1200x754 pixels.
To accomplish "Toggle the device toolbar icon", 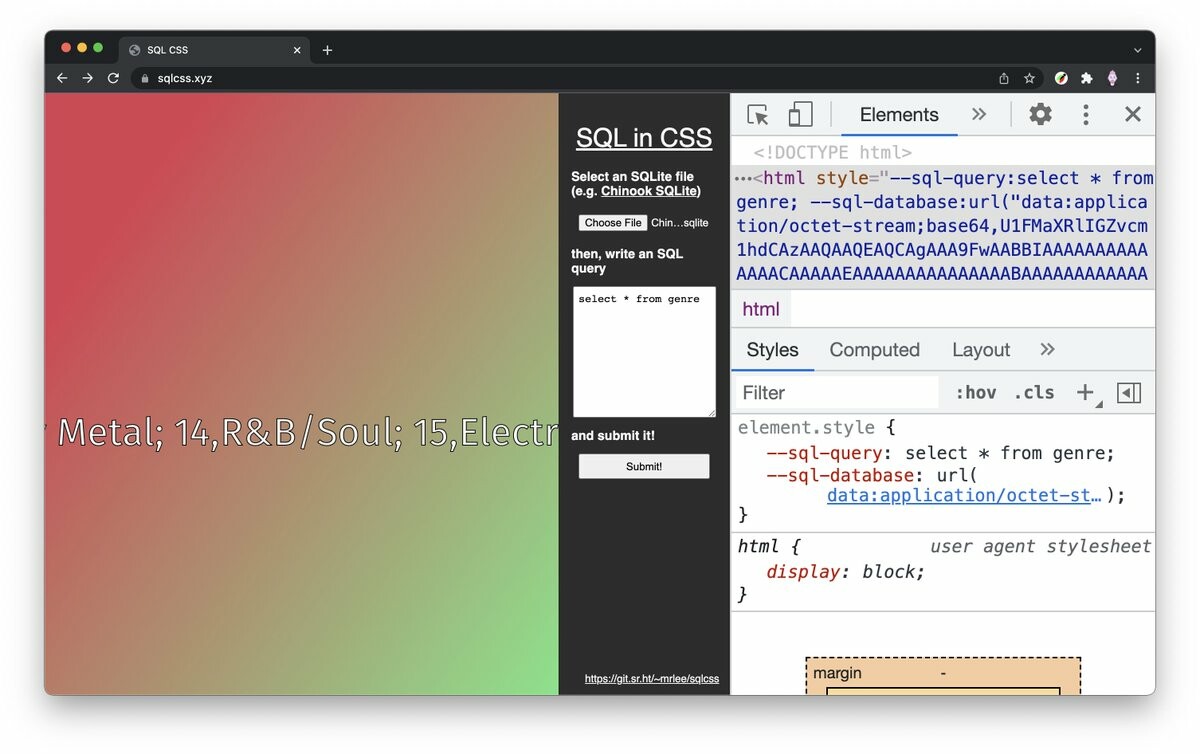I will tap(800, 115).
